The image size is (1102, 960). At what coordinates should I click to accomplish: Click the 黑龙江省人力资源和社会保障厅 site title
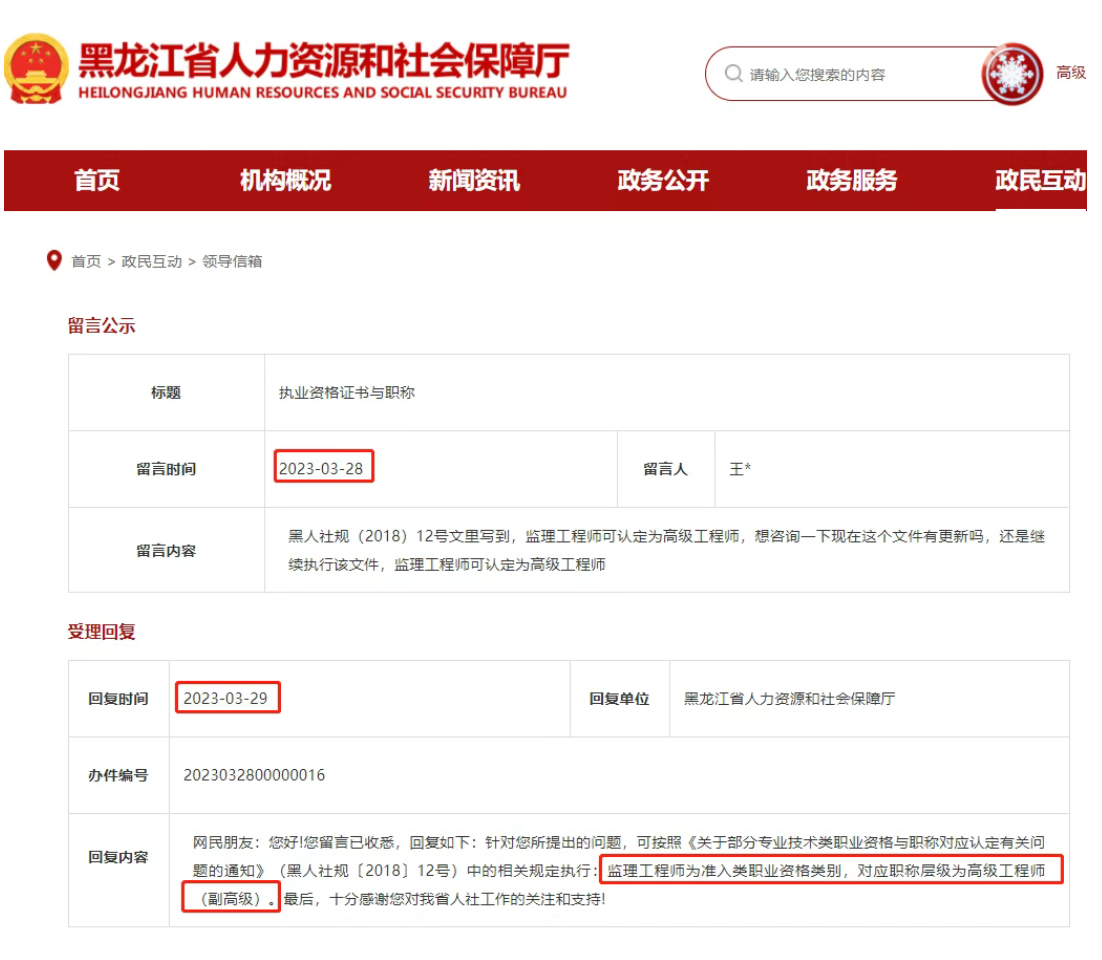[x=323, y=62]
